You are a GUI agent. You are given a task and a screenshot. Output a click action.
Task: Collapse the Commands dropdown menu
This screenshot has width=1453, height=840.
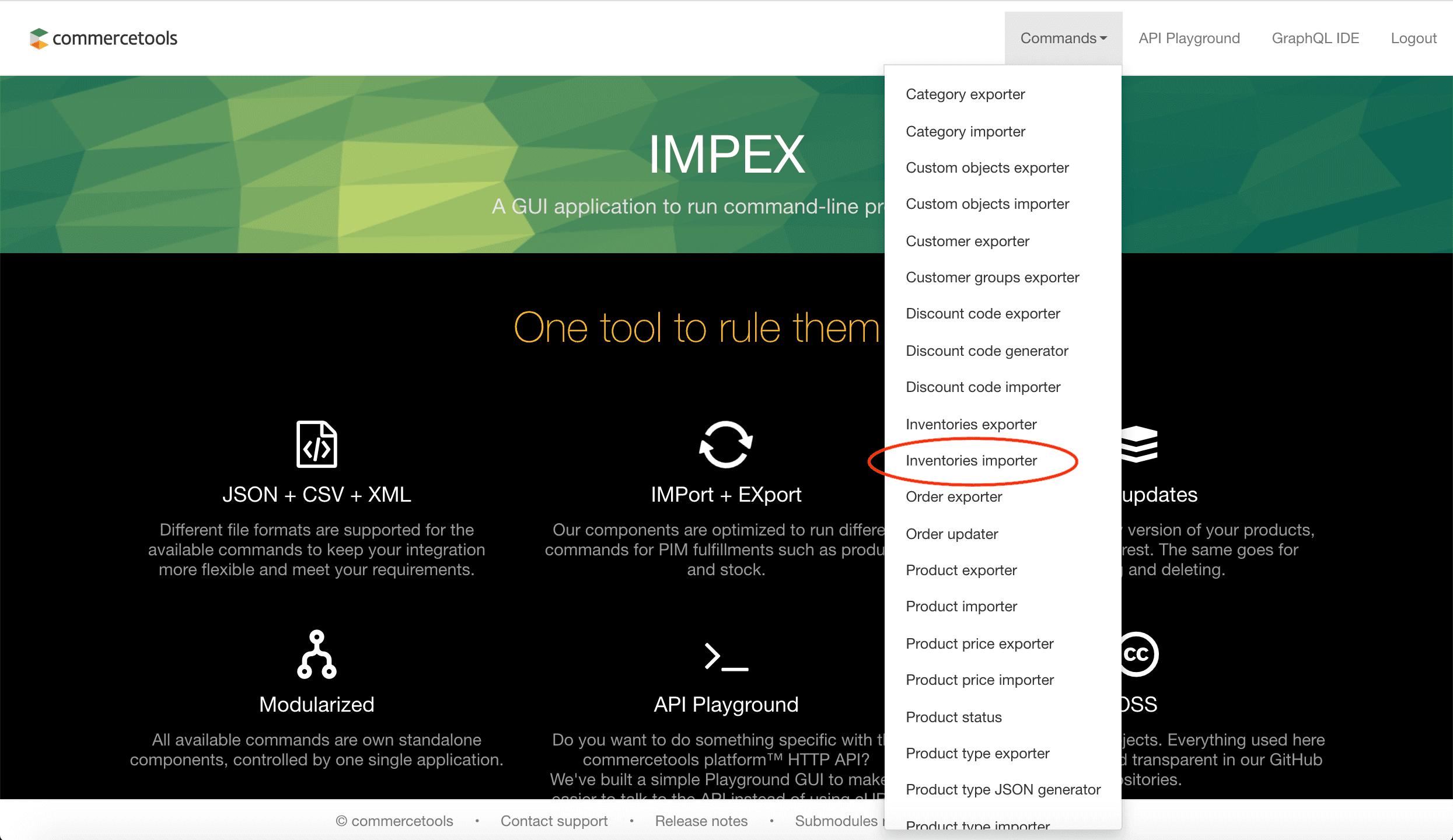tap(1063, 38)
